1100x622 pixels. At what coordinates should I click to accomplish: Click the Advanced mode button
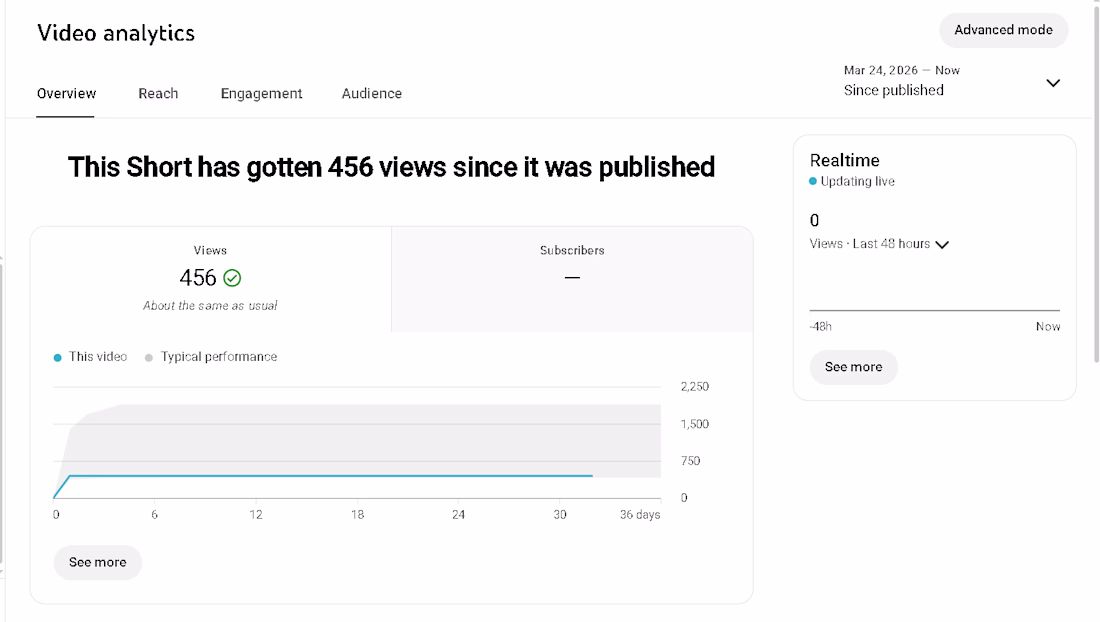(x=1003, y=30)
